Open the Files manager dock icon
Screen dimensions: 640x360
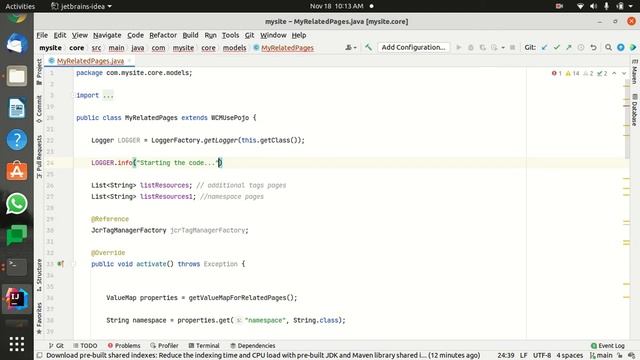(x=17, y=76)
